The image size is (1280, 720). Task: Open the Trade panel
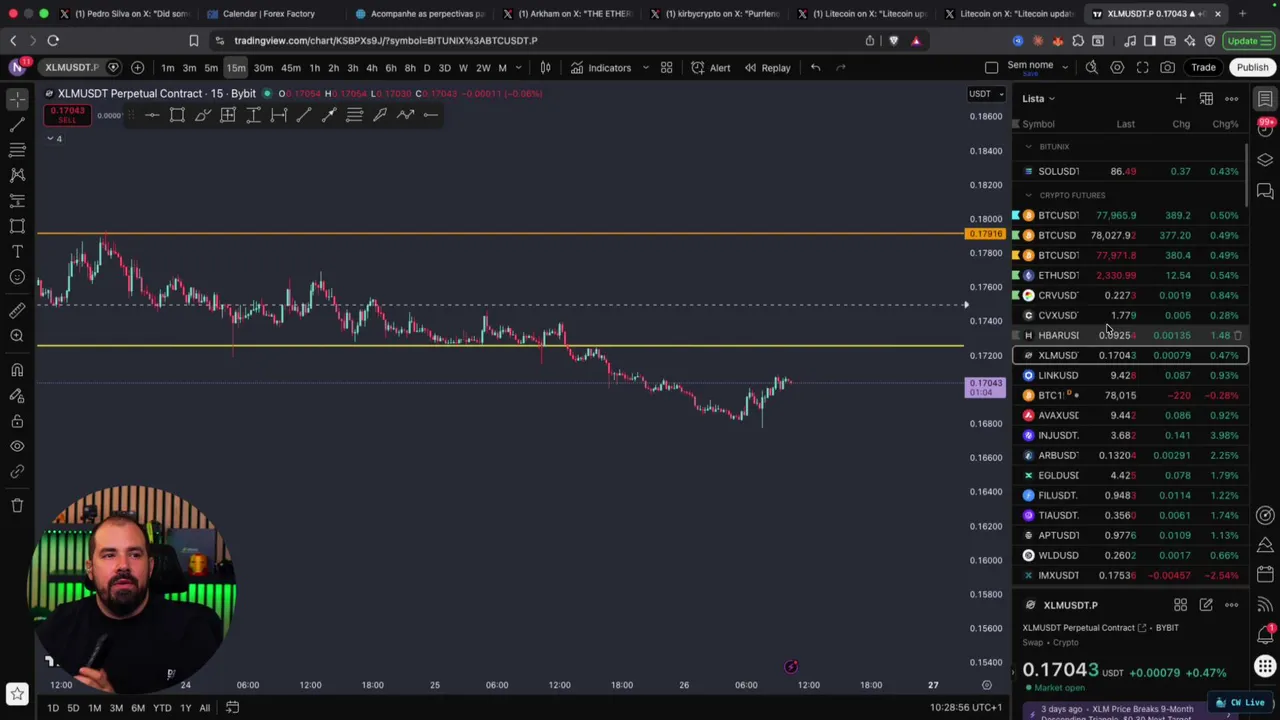(1203, 68)
